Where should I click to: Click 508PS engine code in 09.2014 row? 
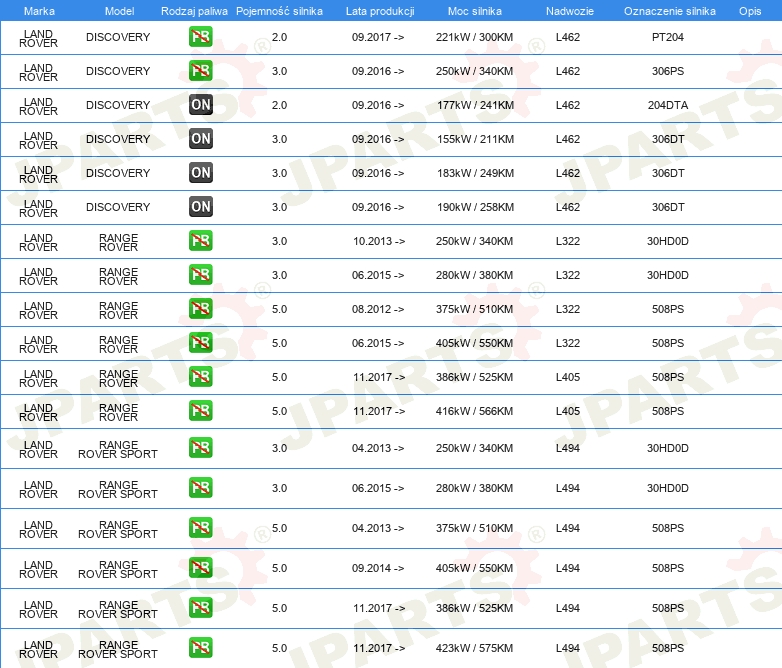tap(668, 567)
